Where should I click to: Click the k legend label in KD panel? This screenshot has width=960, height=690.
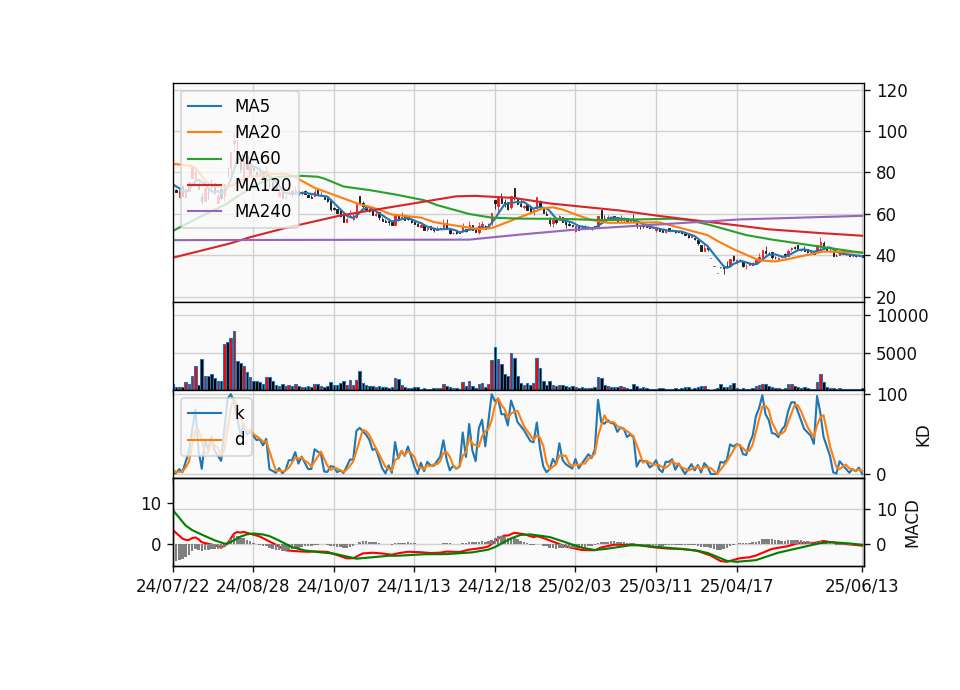[239, 413]
